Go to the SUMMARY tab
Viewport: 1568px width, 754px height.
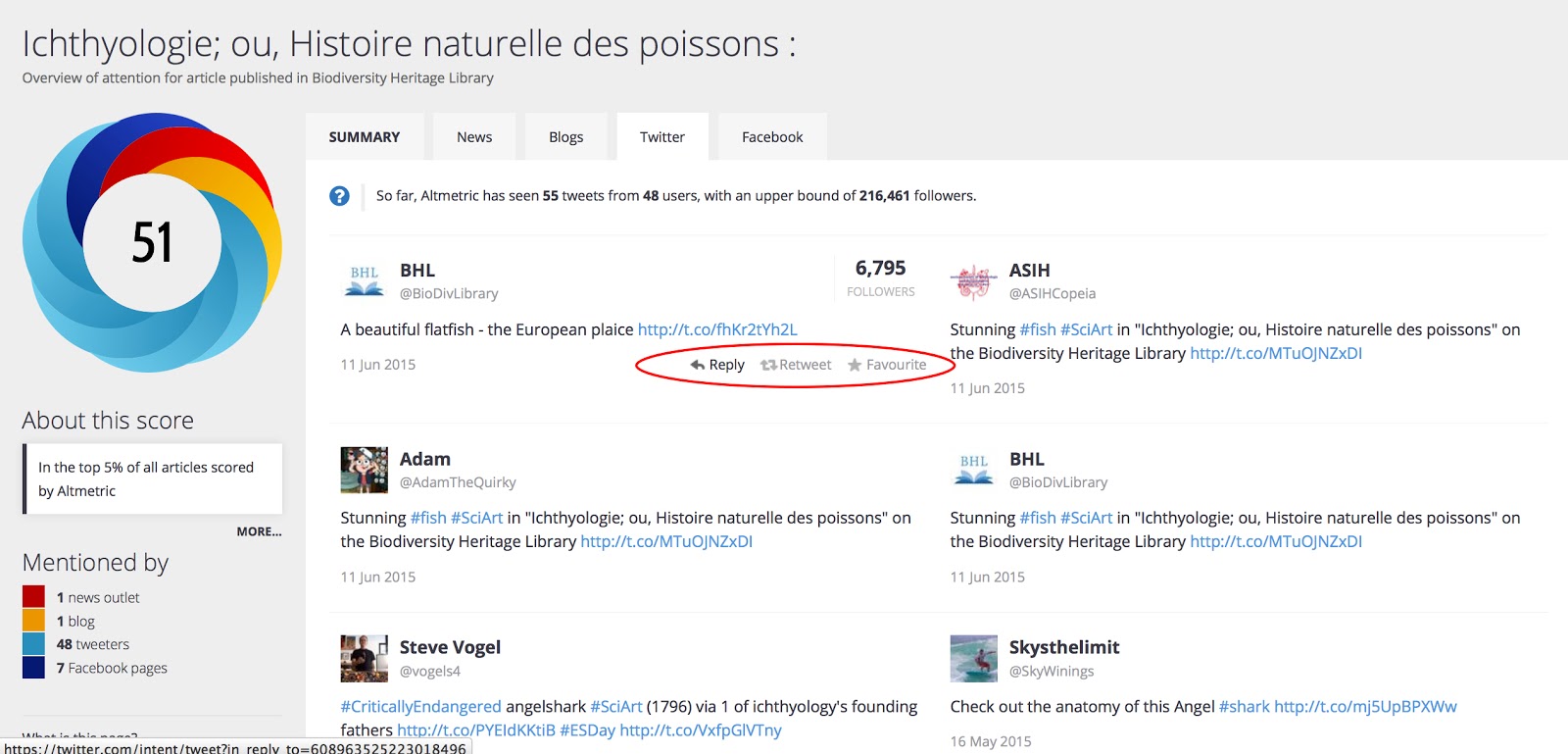(x=365, y=137)
